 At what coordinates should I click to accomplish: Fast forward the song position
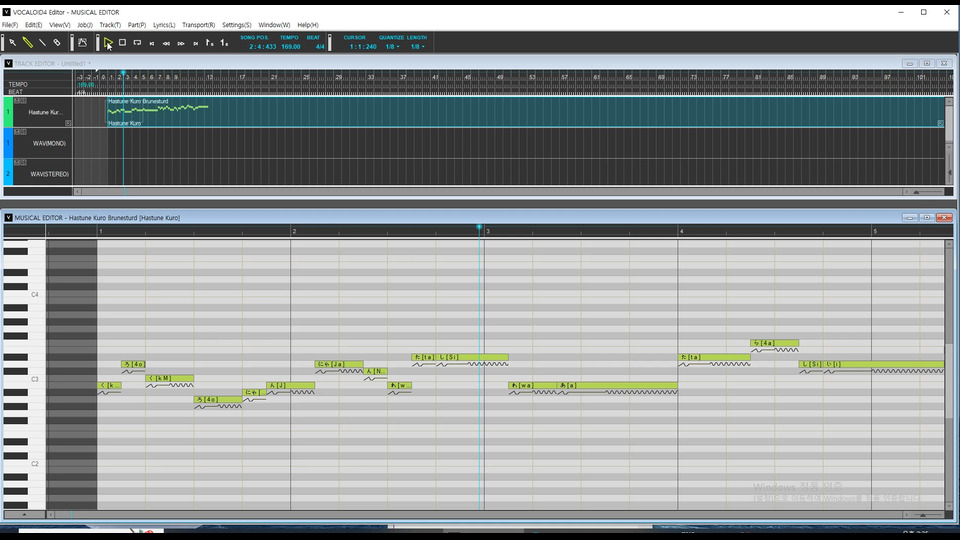pyautogui.click(x=181, y=43)
